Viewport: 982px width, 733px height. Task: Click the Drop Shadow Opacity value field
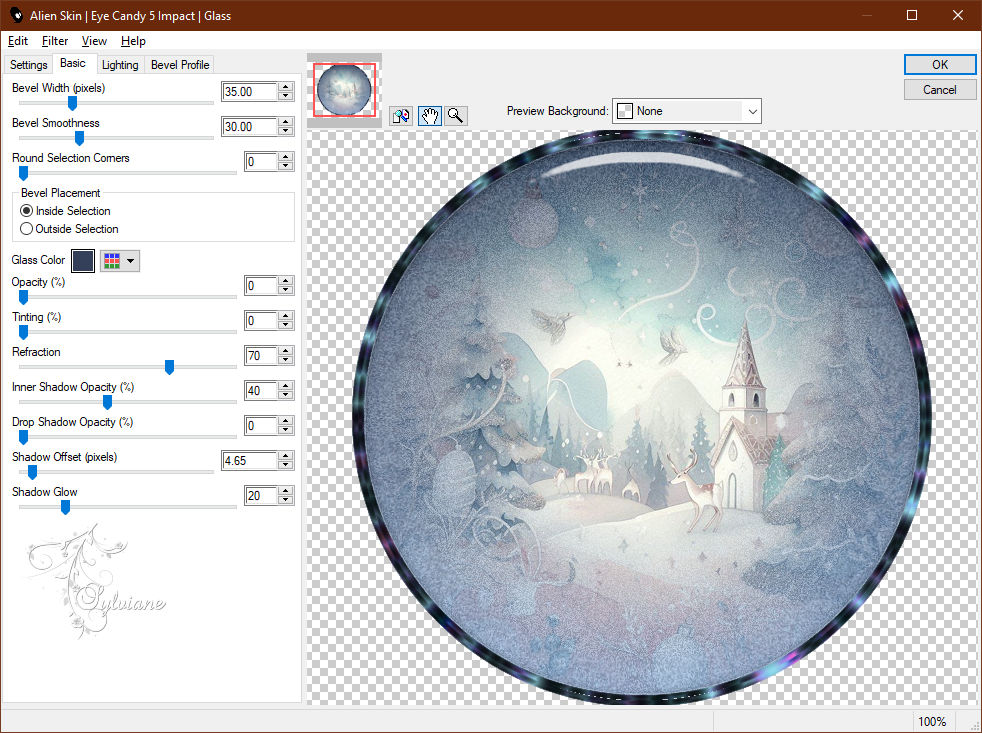pos(261,426)
